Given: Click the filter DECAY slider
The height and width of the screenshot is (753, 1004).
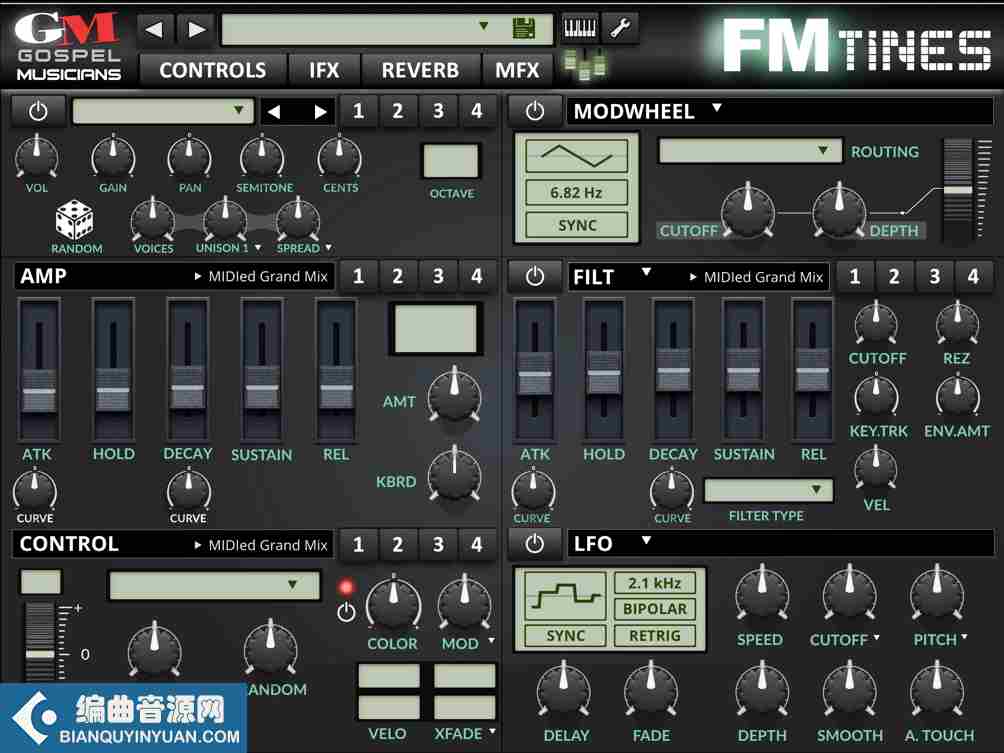Looking at the screenshot, I should click(x=673, y=369).
